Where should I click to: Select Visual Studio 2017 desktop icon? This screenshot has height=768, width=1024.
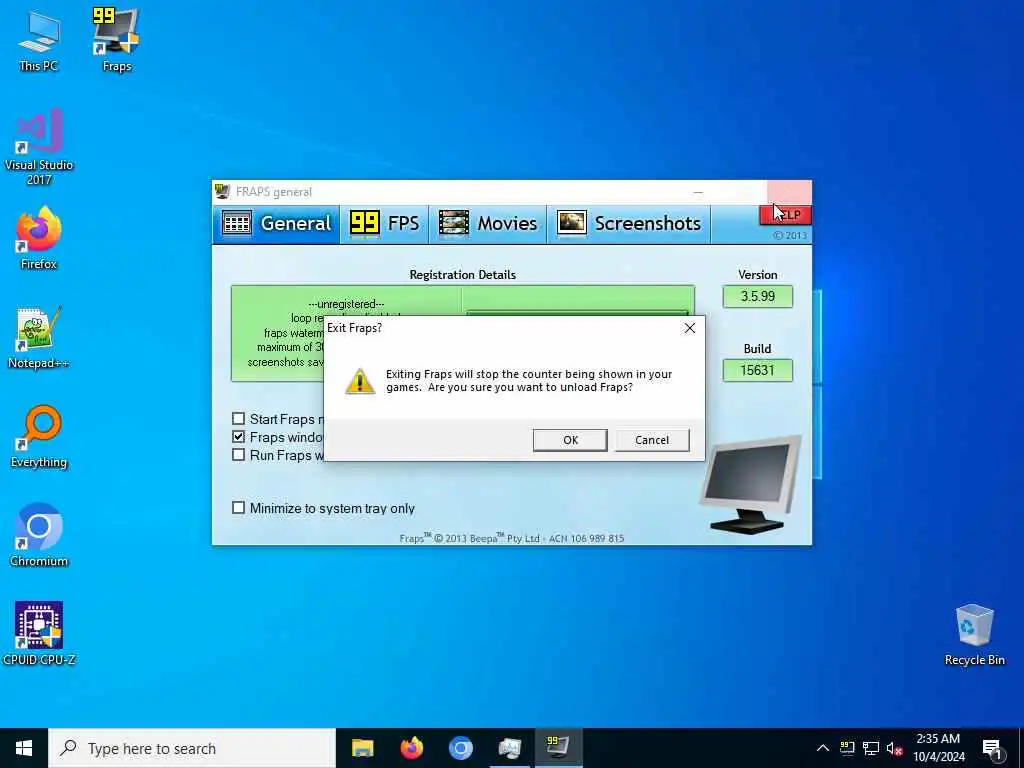pos(39,148)
